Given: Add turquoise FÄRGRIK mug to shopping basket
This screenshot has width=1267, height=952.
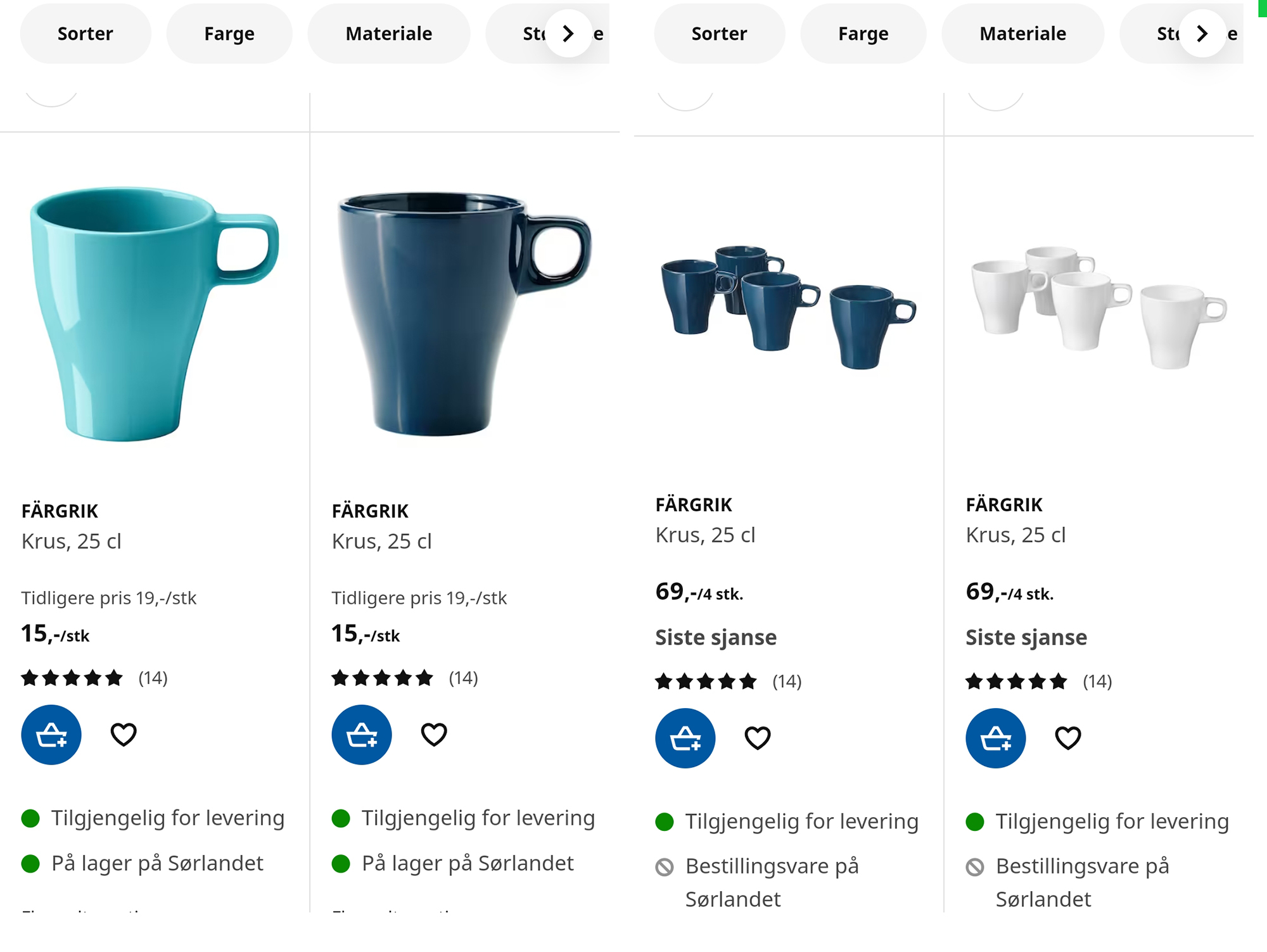Looking at the screenshot, I should coord(51,735).
